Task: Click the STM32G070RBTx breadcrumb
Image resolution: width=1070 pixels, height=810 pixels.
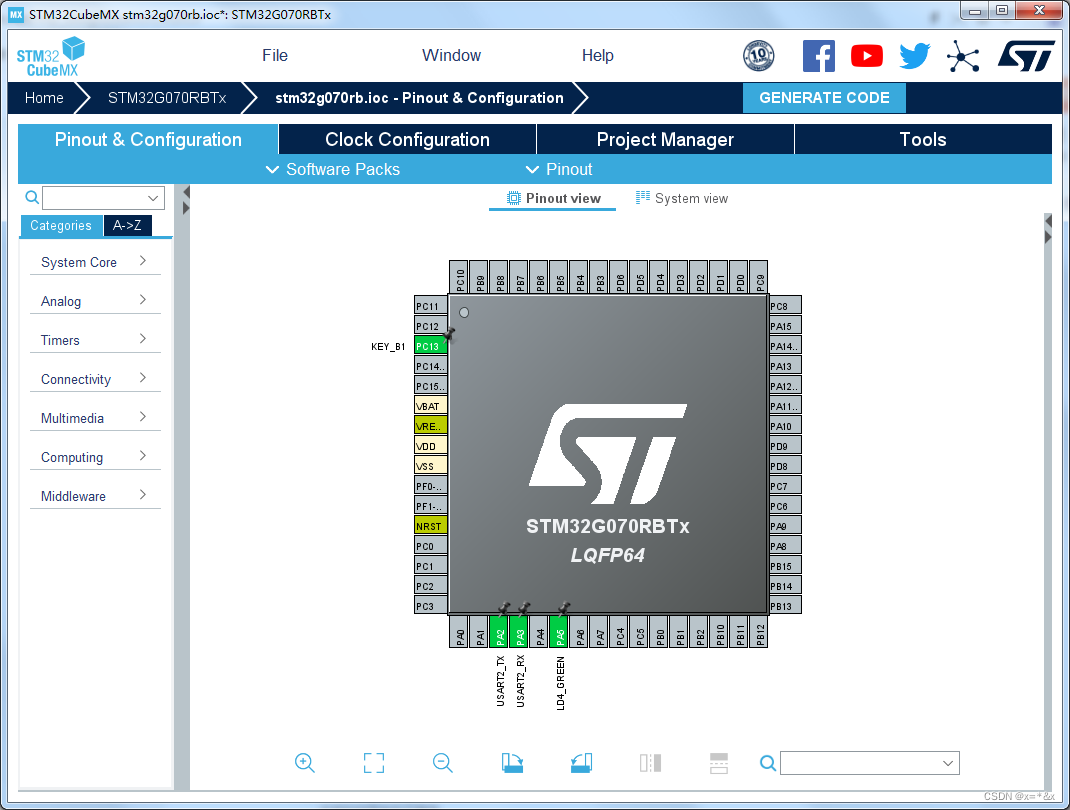Action: [167, 98]
